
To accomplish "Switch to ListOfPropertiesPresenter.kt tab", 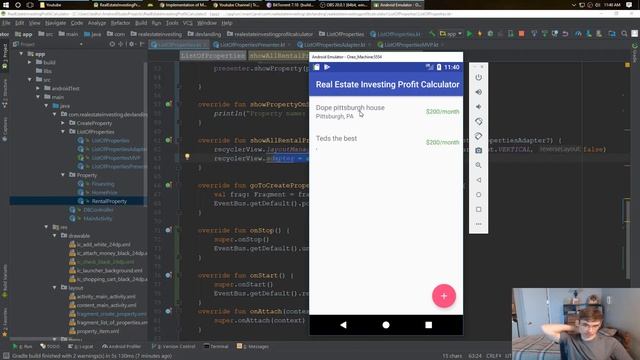I will [251, 44].
